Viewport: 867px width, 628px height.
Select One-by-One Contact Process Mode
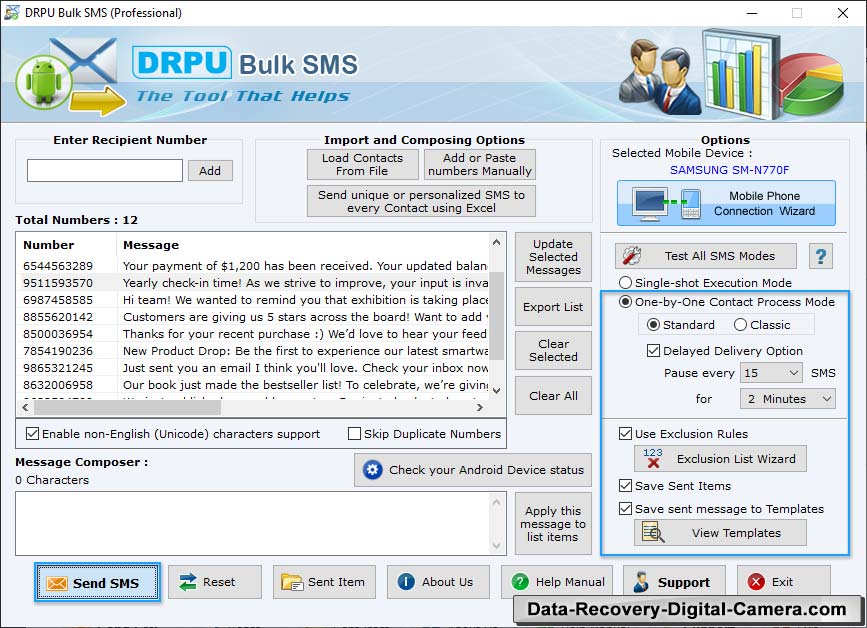[625, 302]
